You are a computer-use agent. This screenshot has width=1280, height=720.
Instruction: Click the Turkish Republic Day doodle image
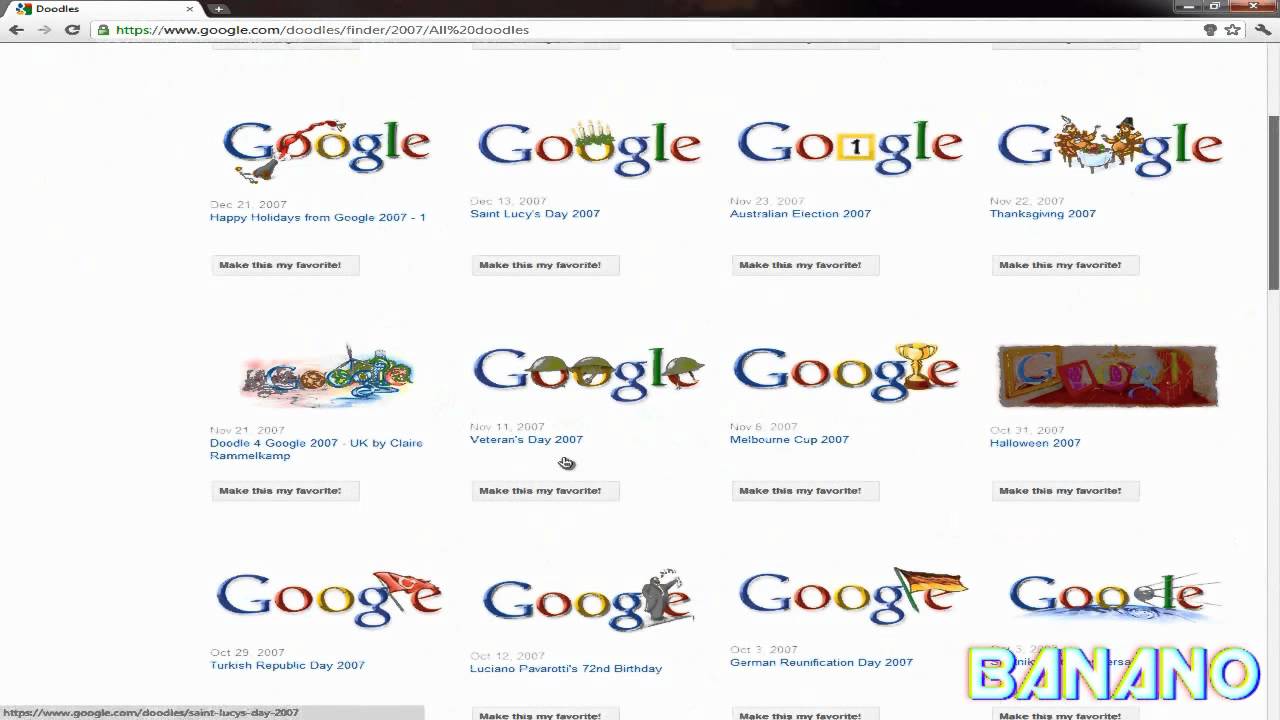(329, 599)
